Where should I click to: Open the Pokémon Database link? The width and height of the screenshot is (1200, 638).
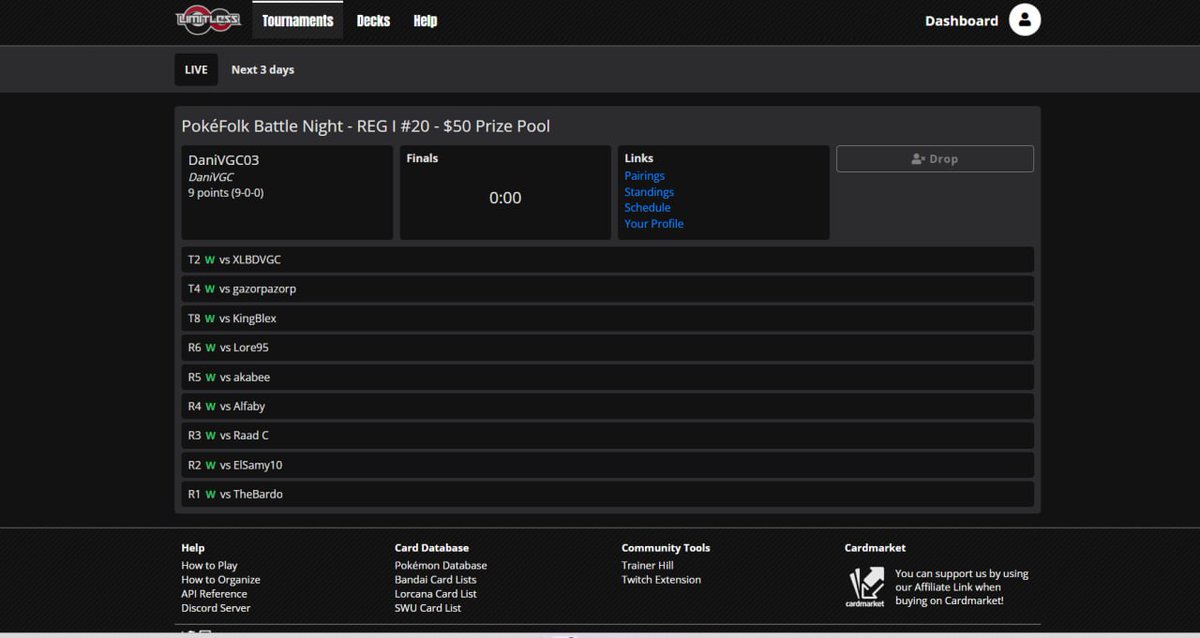(x=441, y=566)
